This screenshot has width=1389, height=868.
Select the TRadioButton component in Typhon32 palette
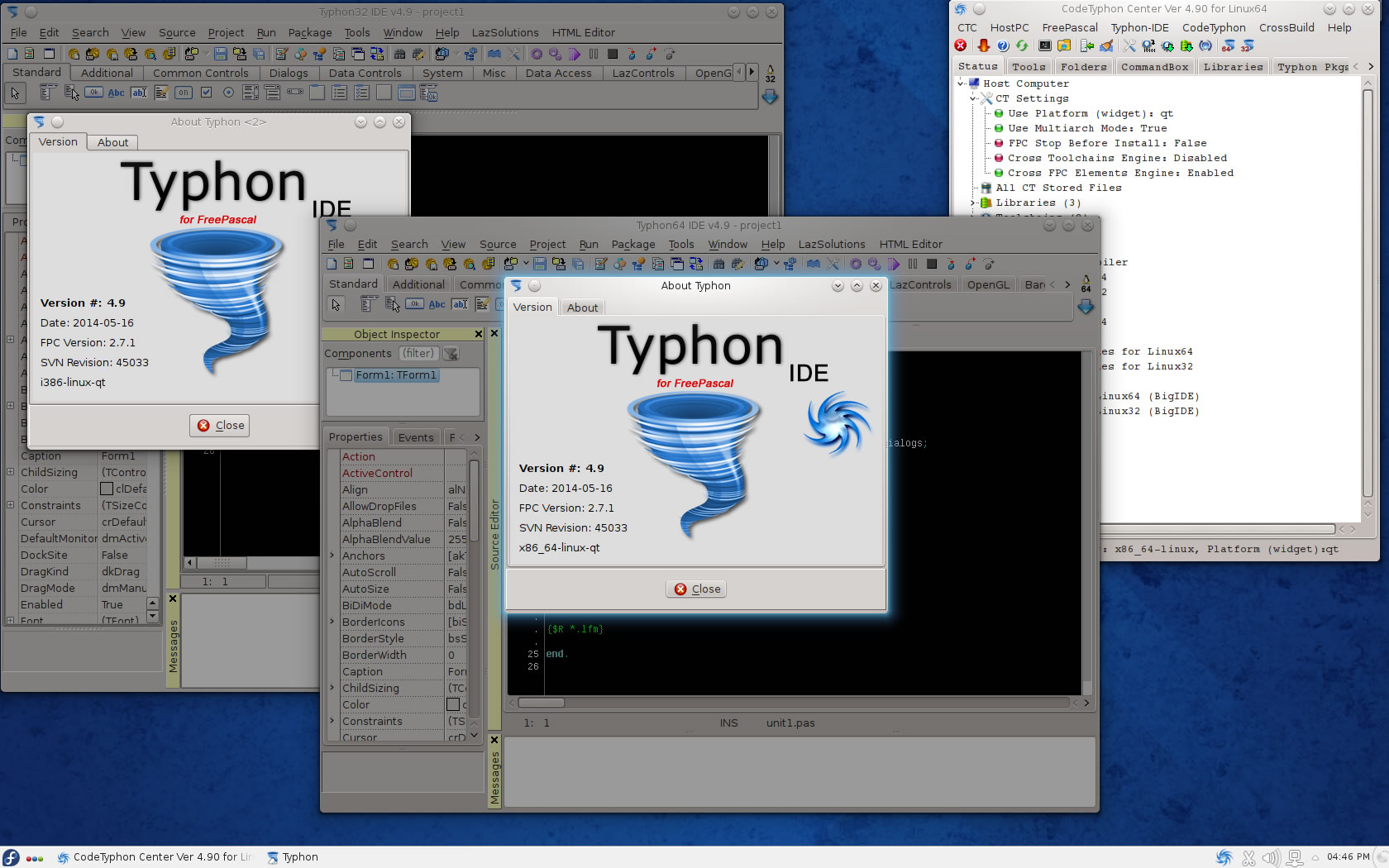click(x=228, y=93)
